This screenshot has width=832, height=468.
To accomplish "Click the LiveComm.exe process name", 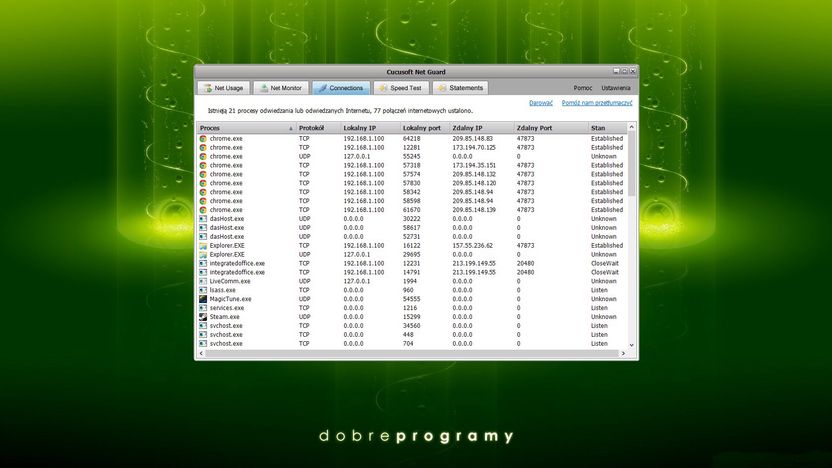I will coord(230,281).
